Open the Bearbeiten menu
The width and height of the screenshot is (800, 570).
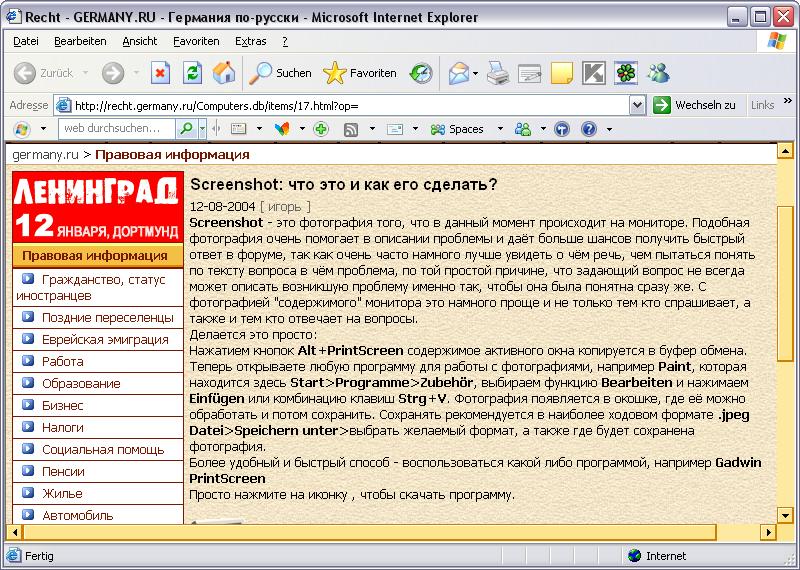80,41
